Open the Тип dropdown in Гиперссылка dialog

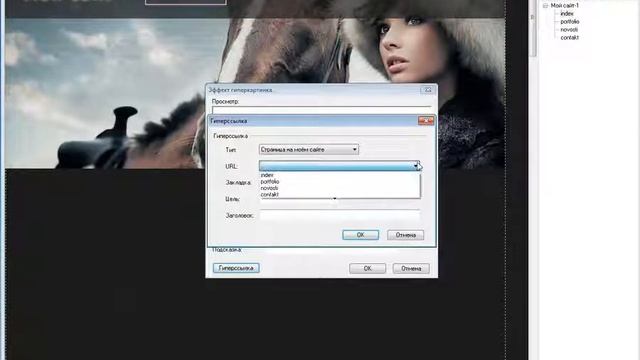pyautogui.click(x=309, y=150)
